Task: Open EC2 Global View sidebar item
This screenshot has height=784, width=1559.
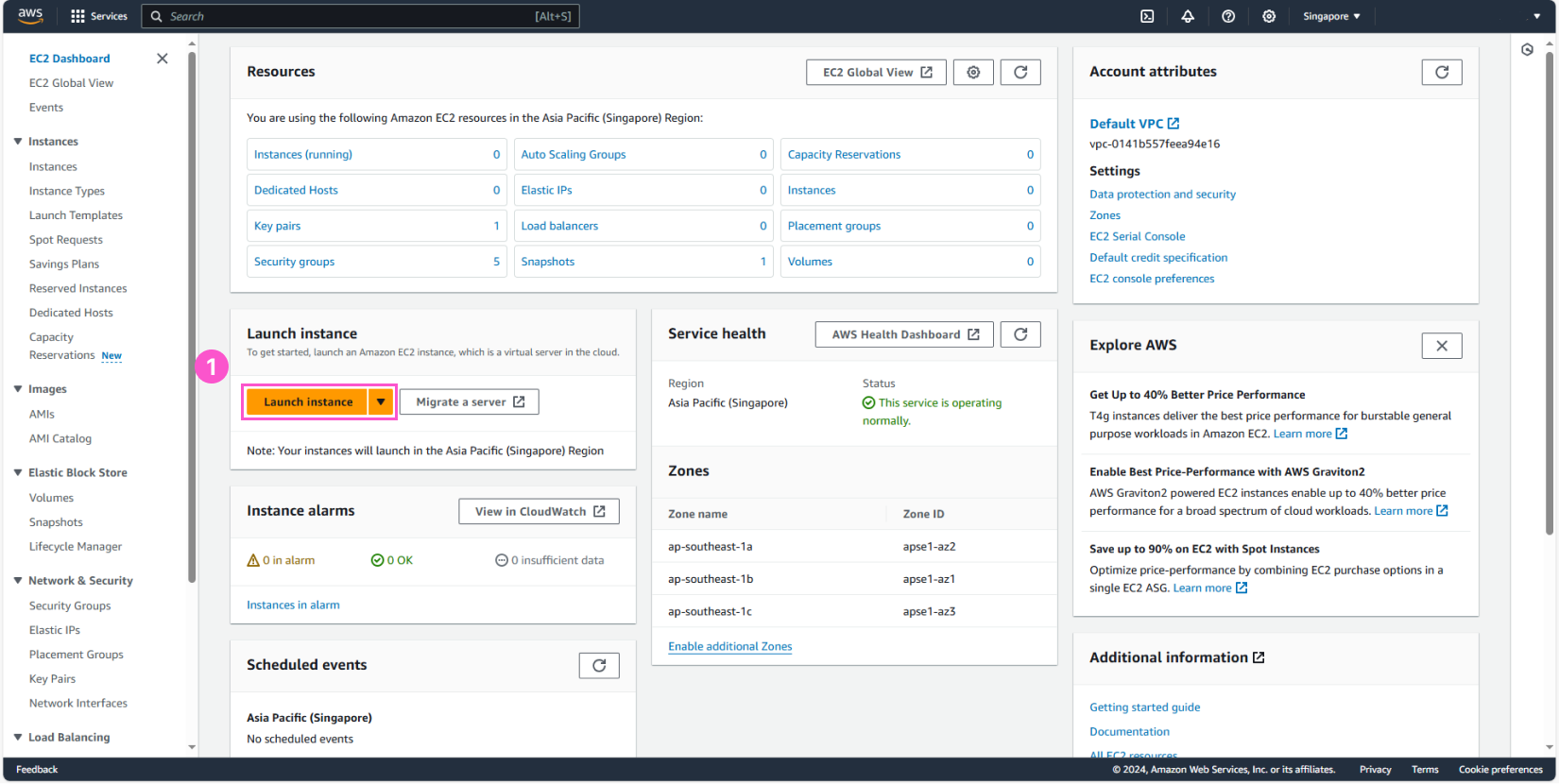Action: (x=71, y=83)
